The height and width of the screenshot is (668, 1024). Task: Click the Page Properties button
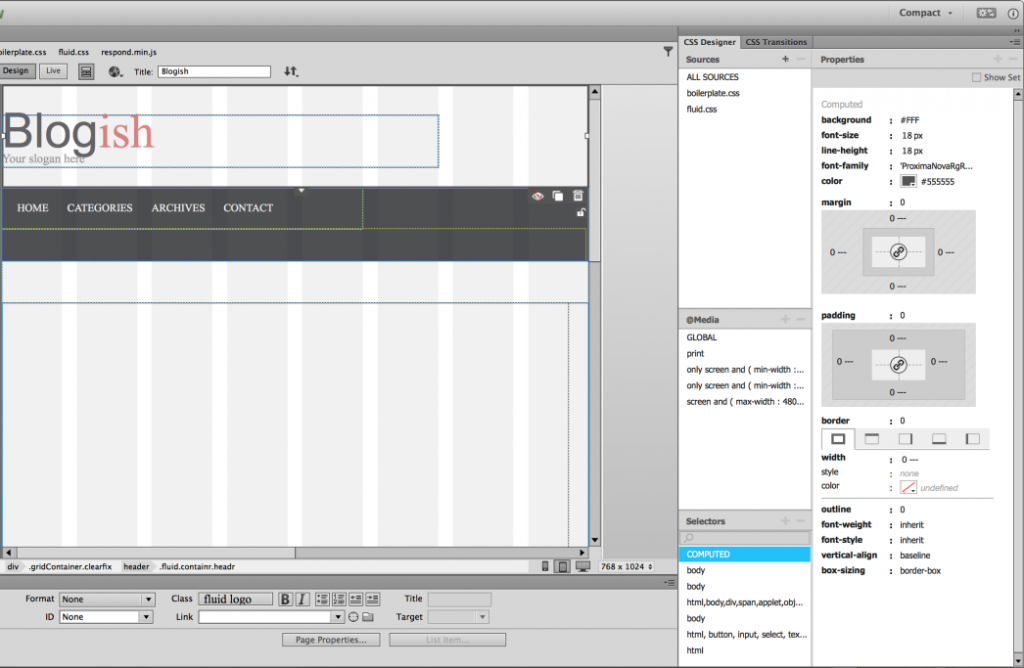tap(331, 639)
